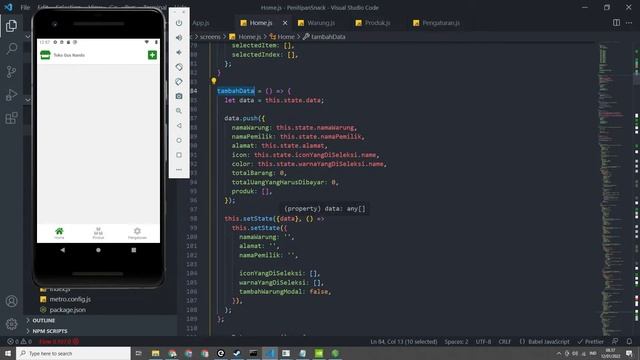Click the lightbulb code action icon
The height and width of the screenshot is (360, 640).
coord(213,81)
